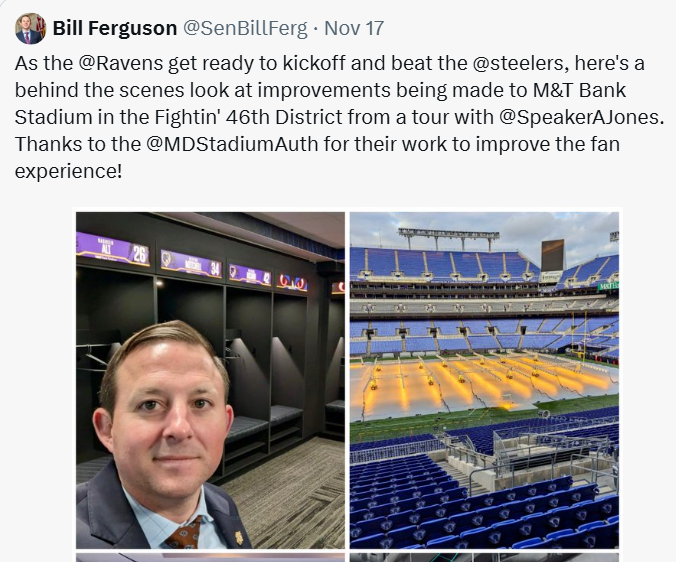This screenshot has height=562, width=676.
Task: Click the Bill Ferguson display name
Action: [x=115, y=28]
